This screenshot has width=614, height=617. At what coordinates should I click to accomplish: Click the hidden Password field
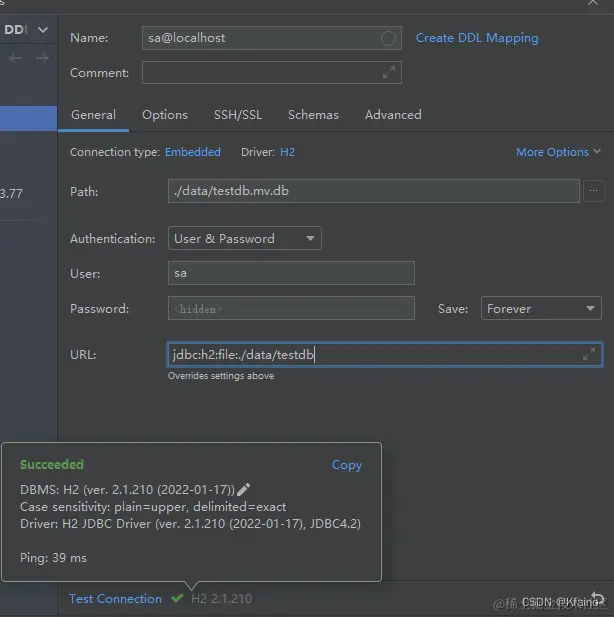291,308
